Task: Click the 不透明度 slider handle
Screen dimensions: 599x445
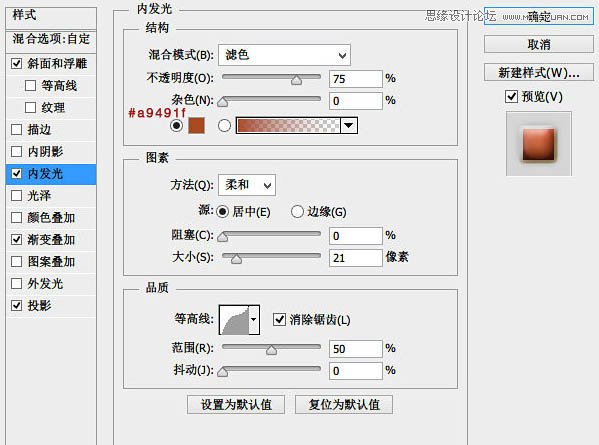Action: point(296,79)
